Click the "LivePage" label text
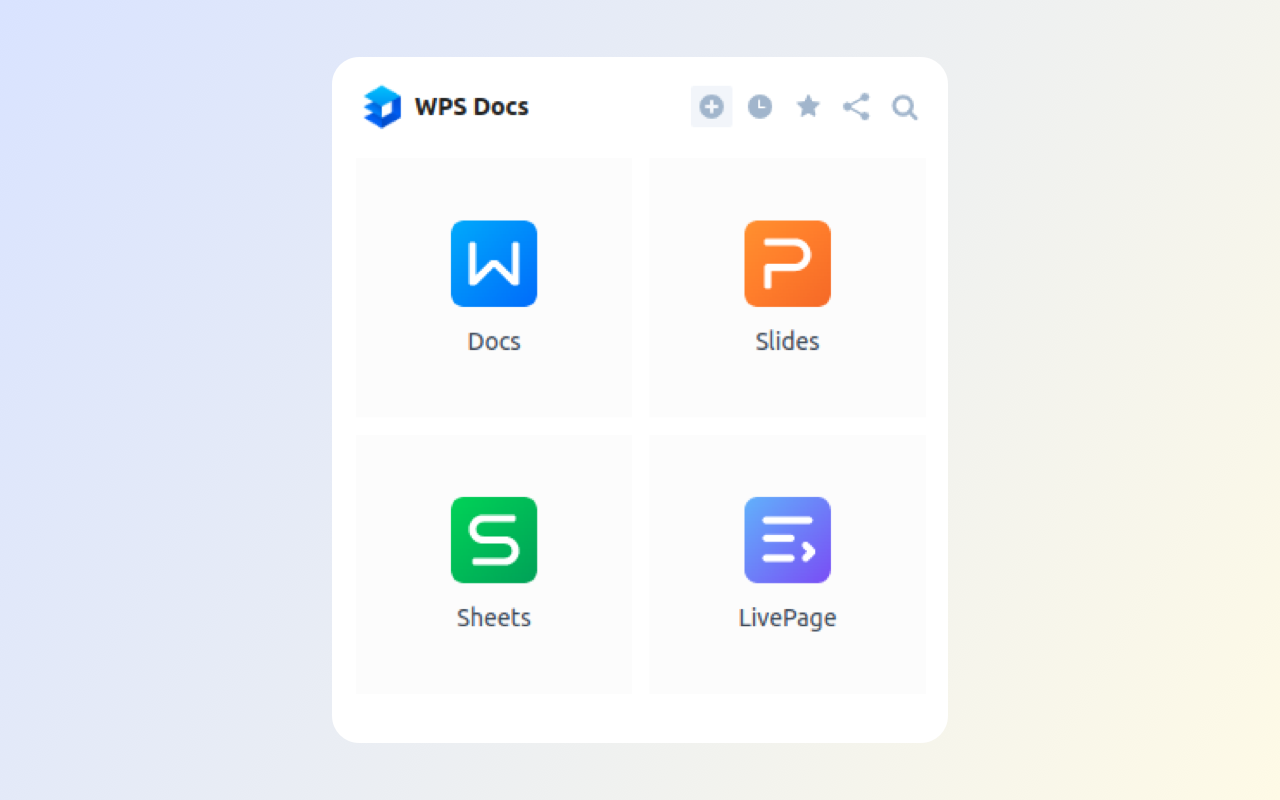The image size is (1280, 800). pyautogui.click(x=787, y=618)
